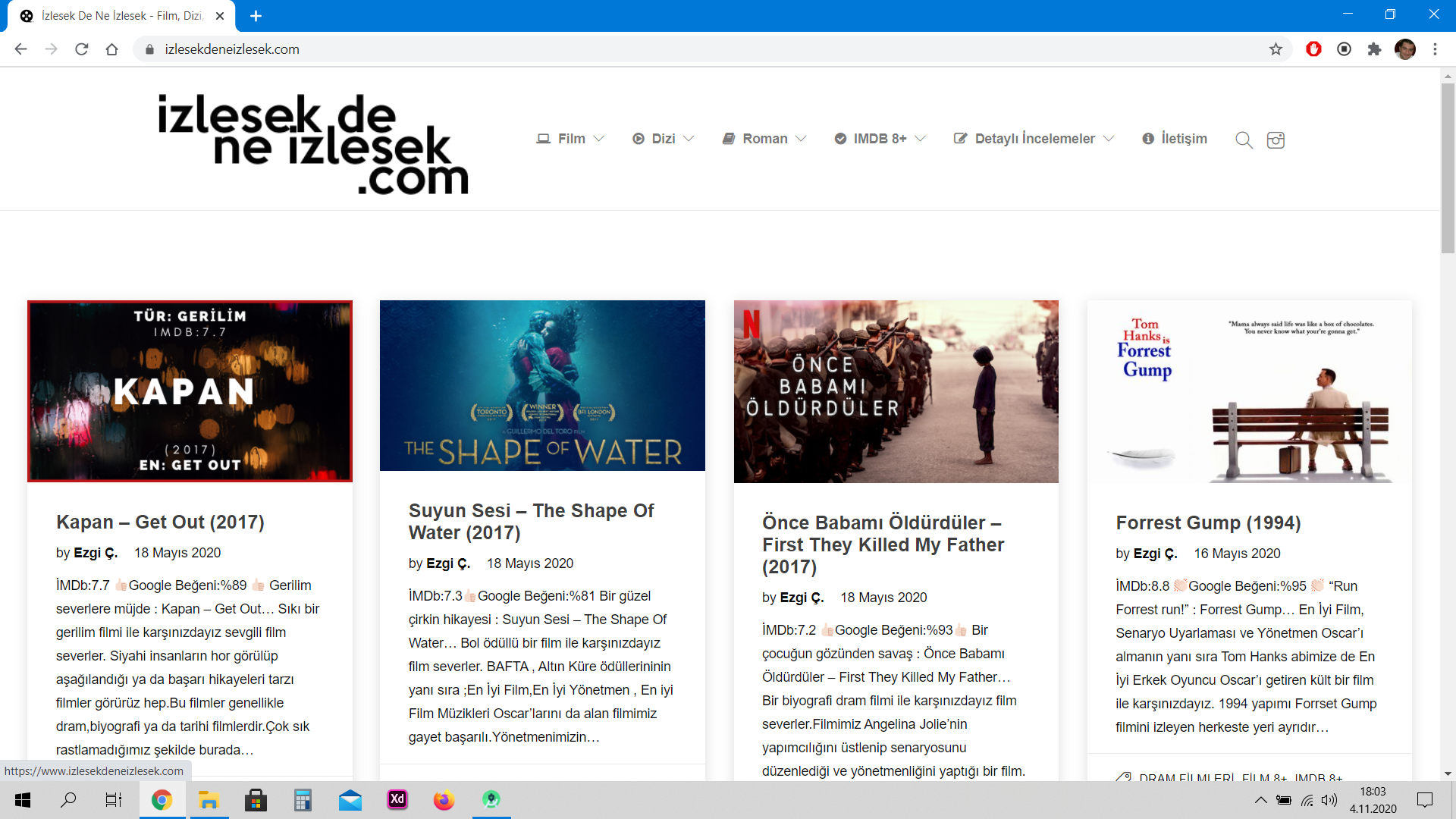
Task: Open the Windows Start menu
Action: (23, 800)
